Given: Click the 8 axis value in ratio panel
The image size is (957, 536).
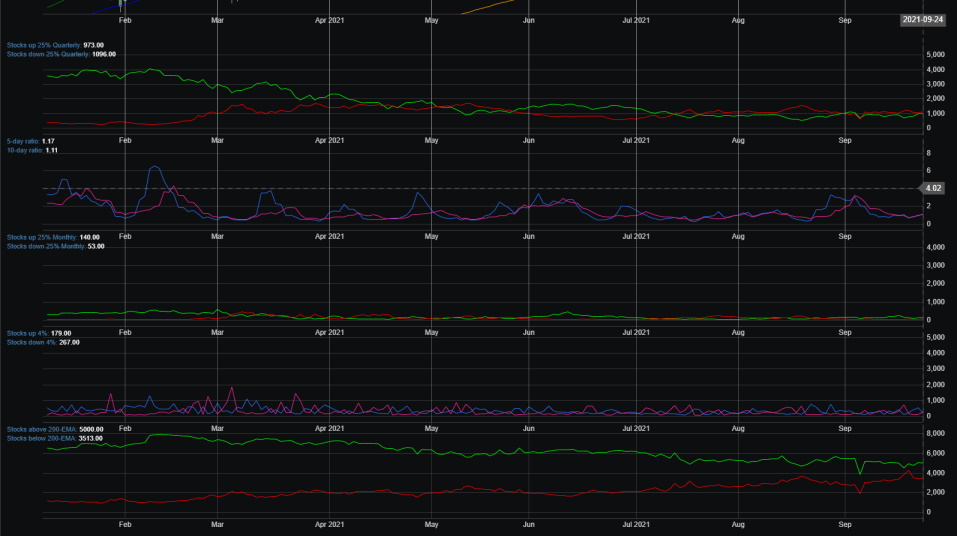Looking at the screenshot, I should (928, 153).
